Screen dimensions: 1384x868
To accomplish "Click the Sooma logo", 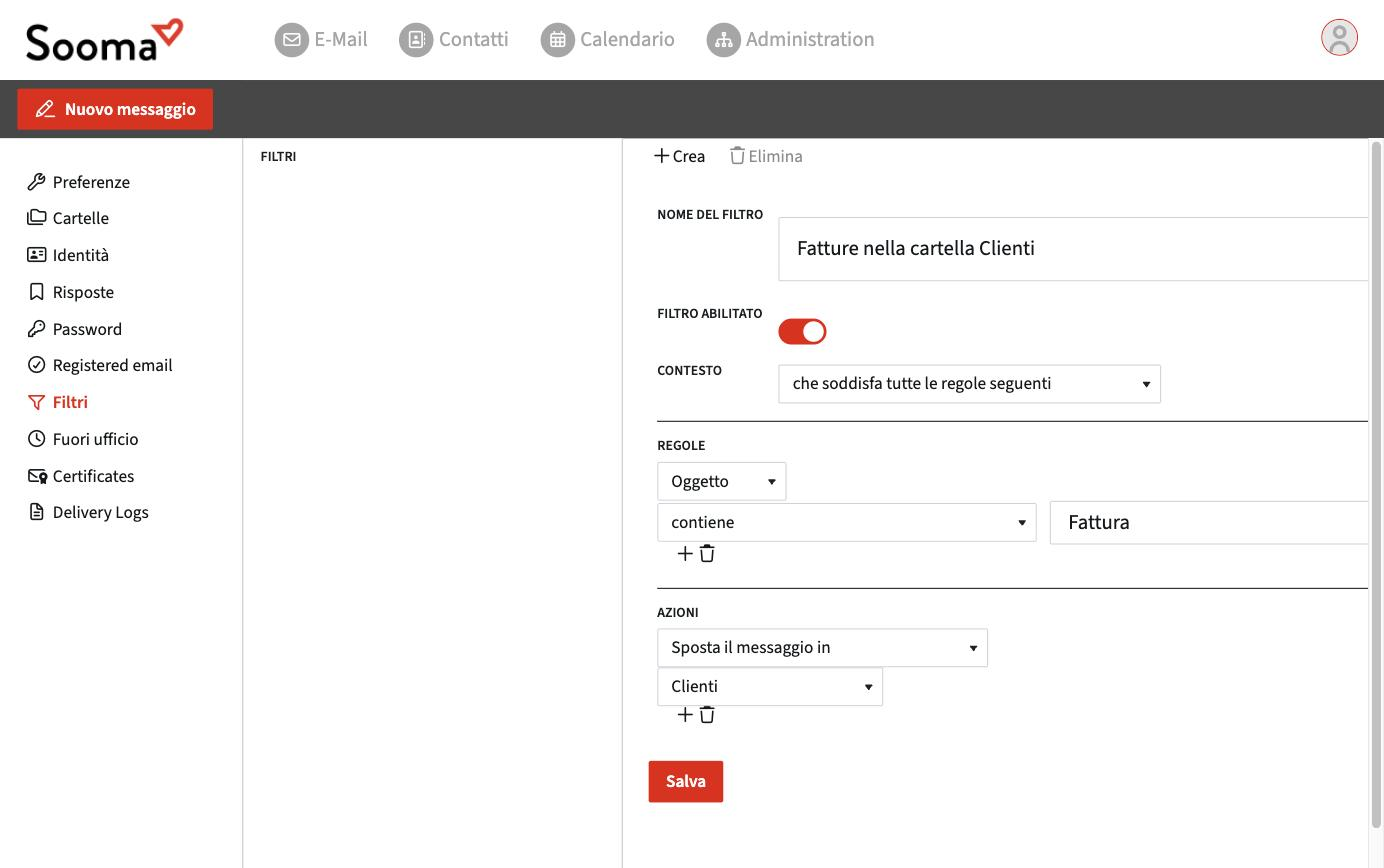I will point(104,40).
